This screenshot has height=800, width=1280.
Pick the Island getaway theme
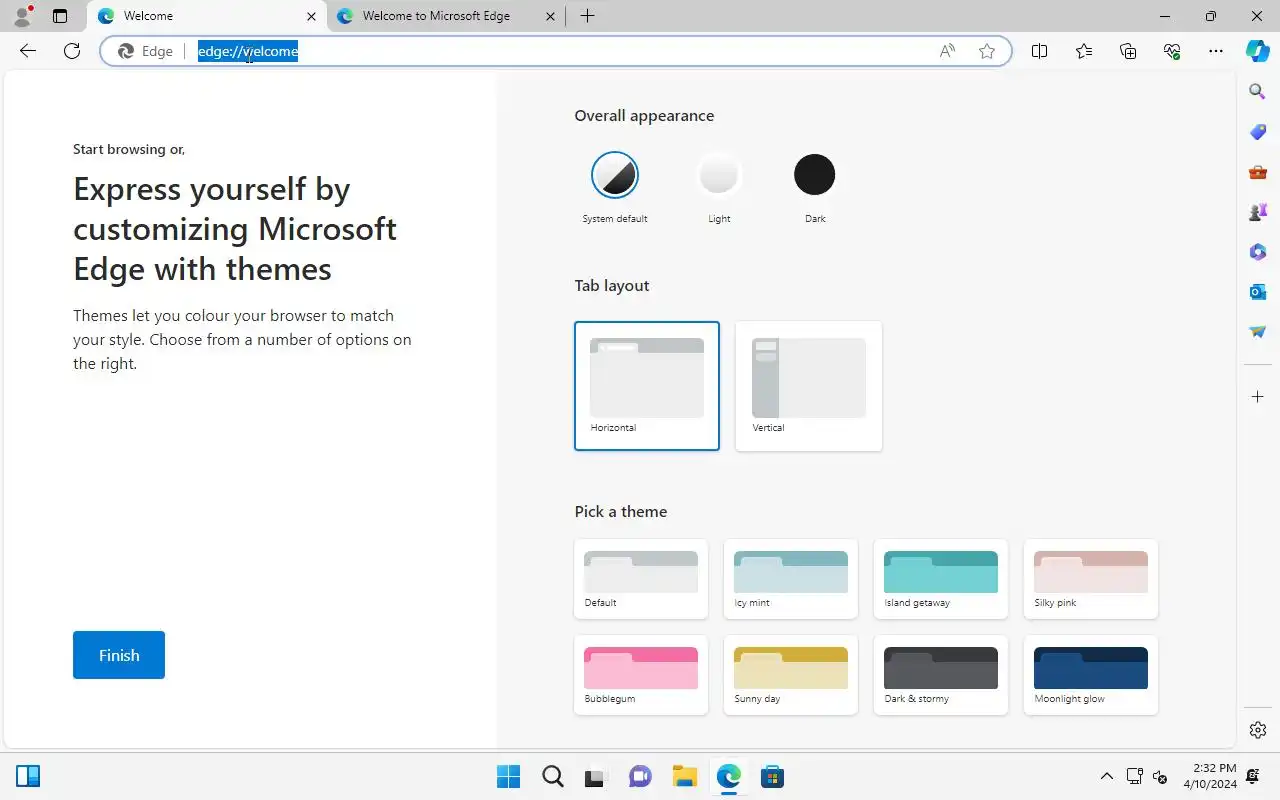(x=941, y=579)
